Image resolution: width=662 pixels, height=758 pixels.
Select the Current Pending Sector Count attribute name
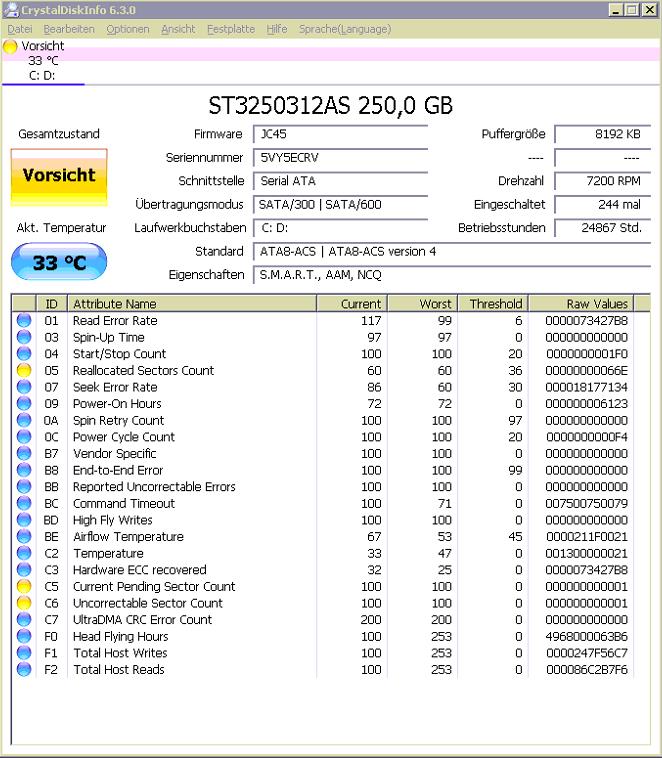pos(154,586)
